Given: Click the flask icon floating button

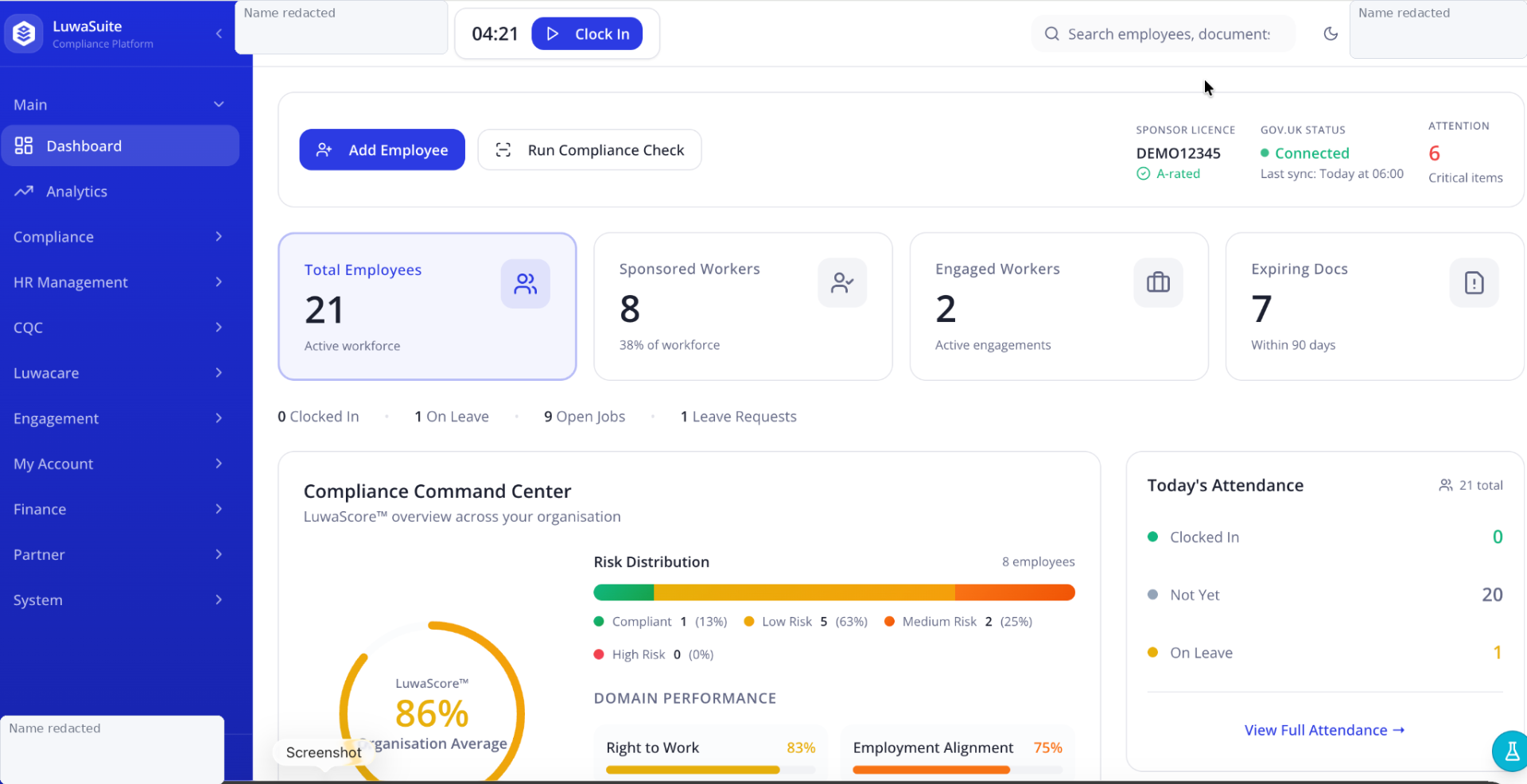Looking at the screenshot, I should (x=1511, y=751).
